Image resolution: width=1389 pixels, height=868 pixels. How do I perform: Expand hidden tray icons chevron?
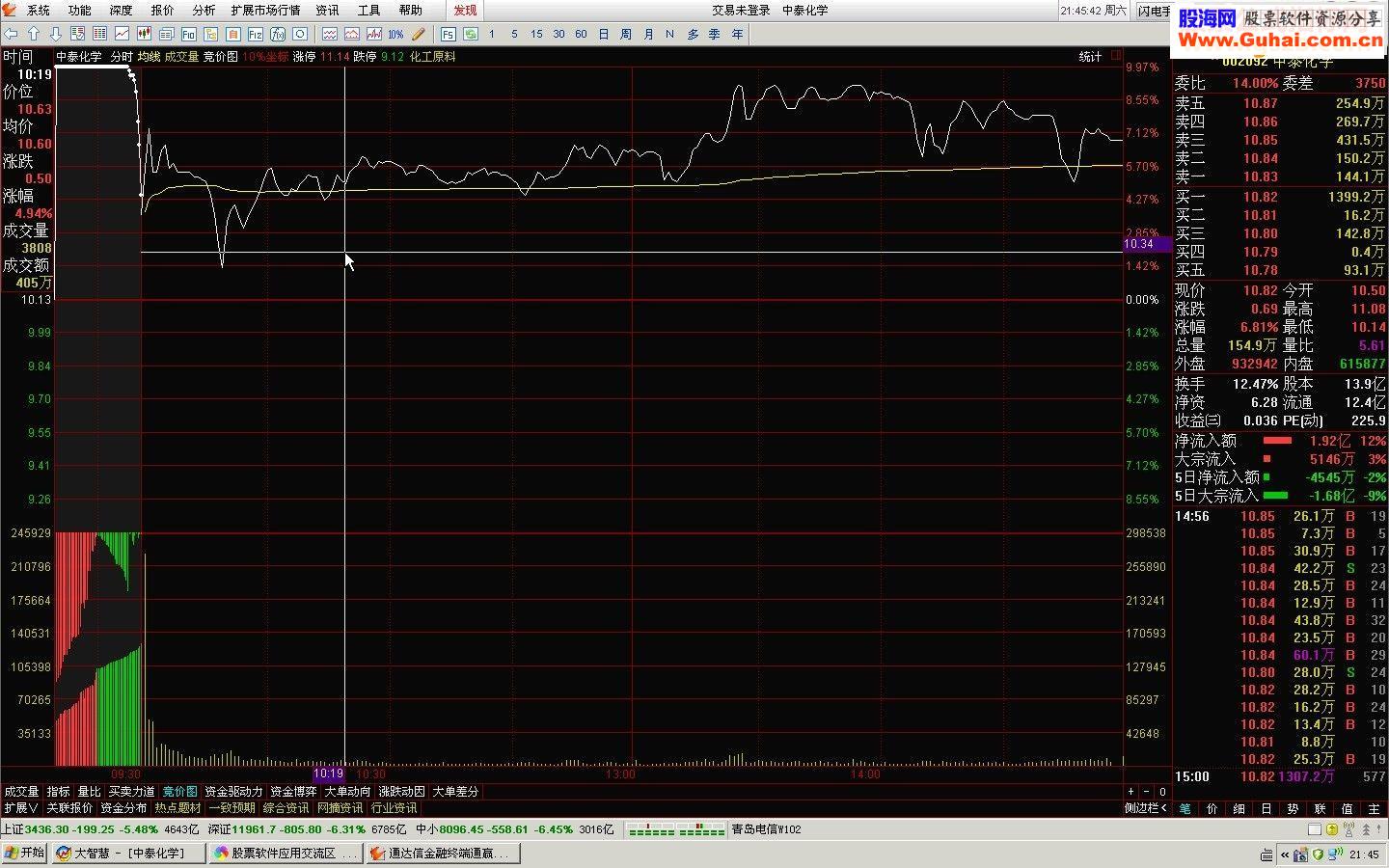click(x=1285, y=854)
